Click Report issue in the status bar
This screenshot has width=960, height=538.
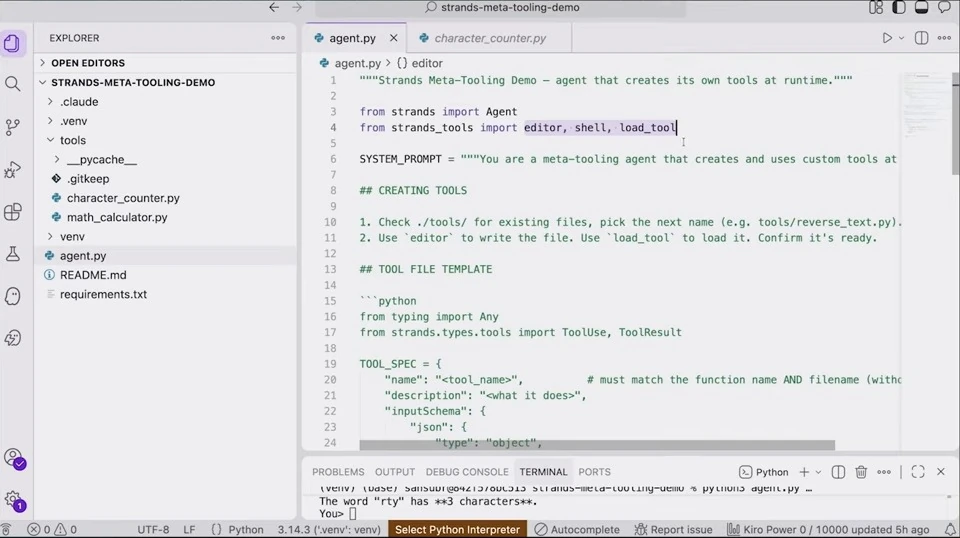pos(673,529)
